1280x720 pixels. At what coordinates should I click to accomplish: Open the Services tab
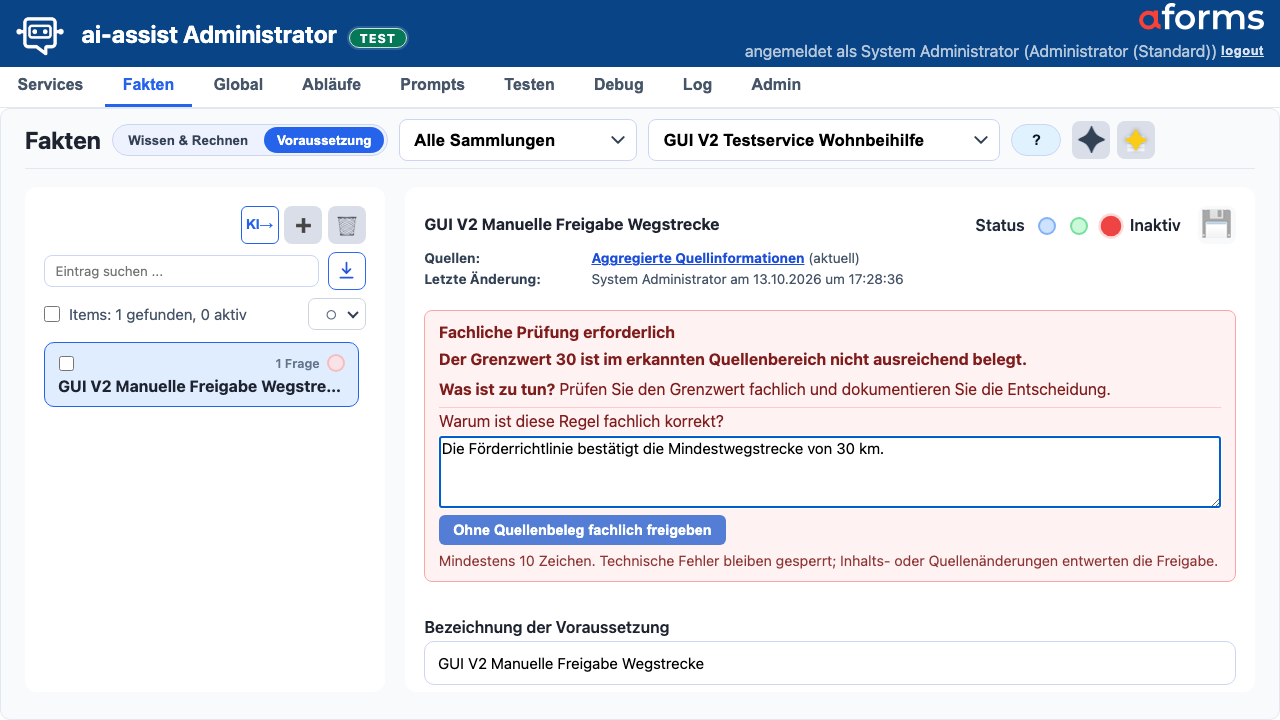(x=50, y=85)
